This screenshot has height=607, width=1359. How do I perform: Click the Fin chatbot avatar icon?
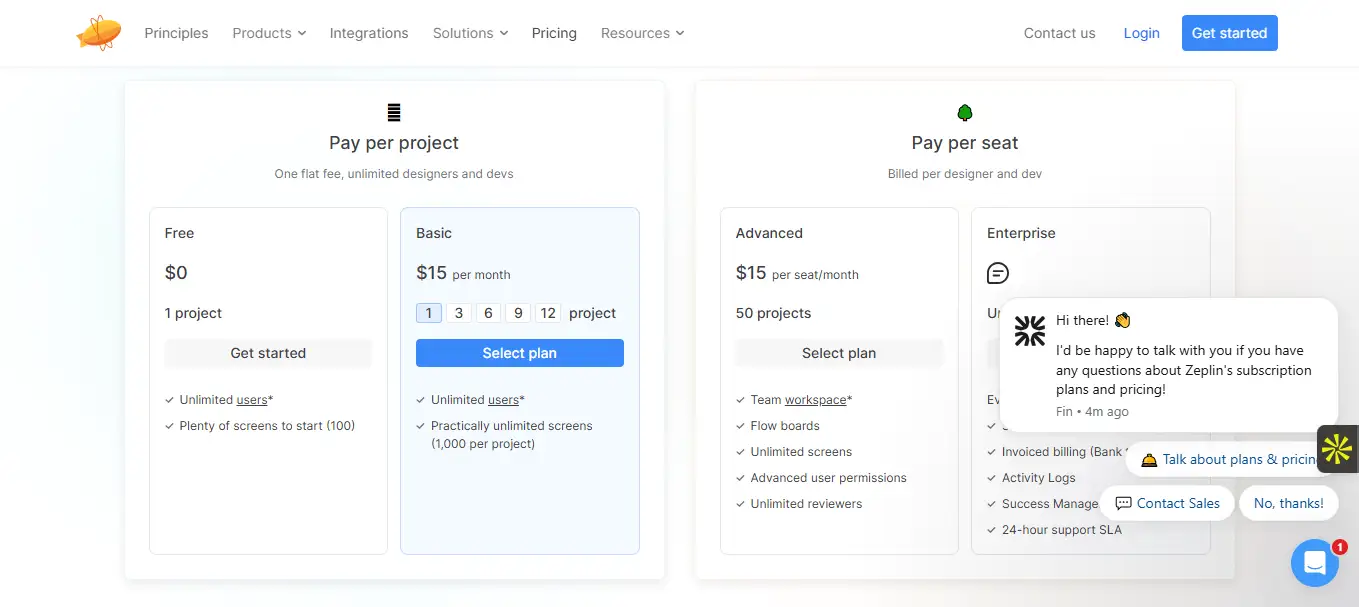pos(1029,331)
